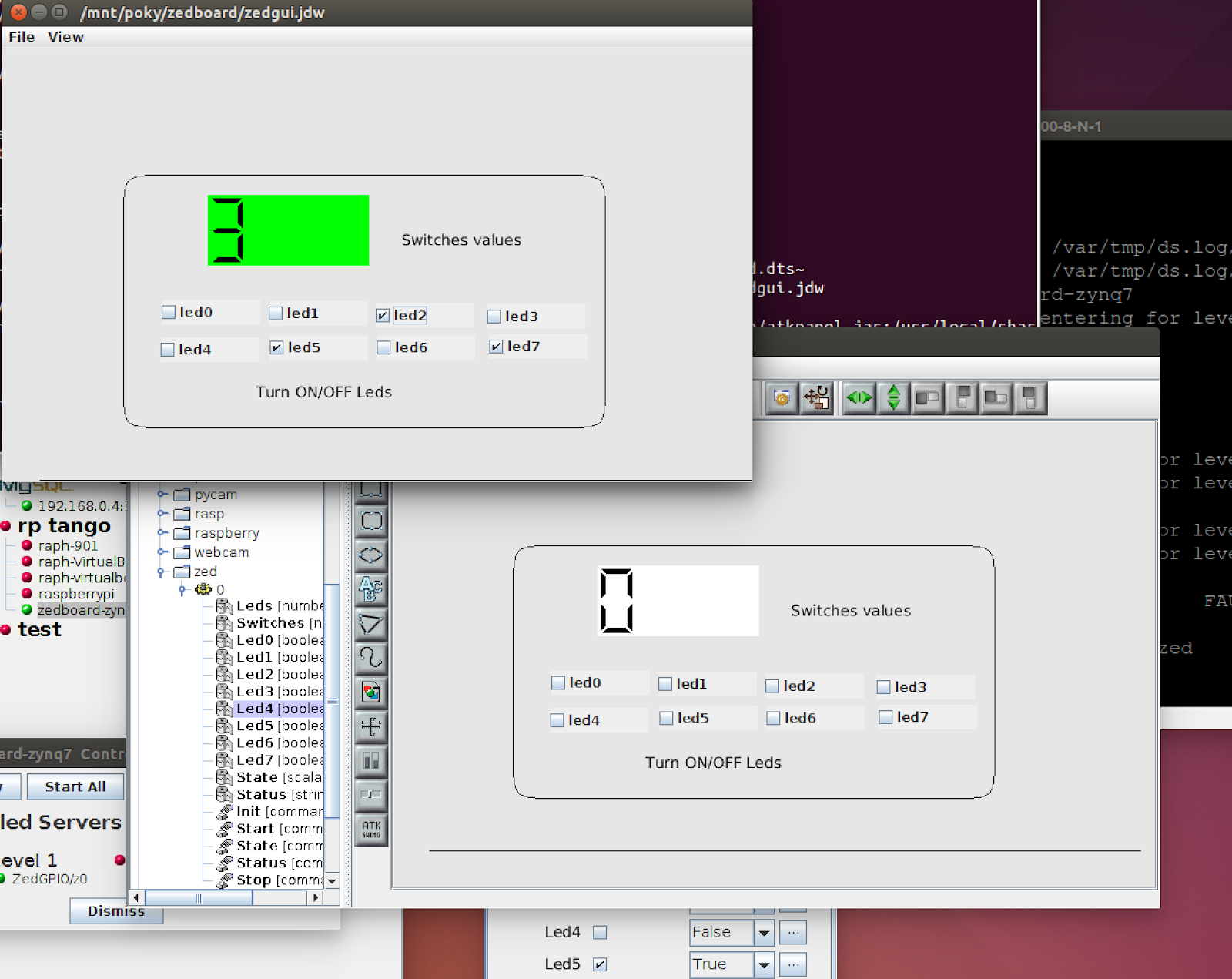Viewport: 1232px width, 979px height.
Task: Click the tree horizontal scrollbar right arrow
Action: point(315,898)
